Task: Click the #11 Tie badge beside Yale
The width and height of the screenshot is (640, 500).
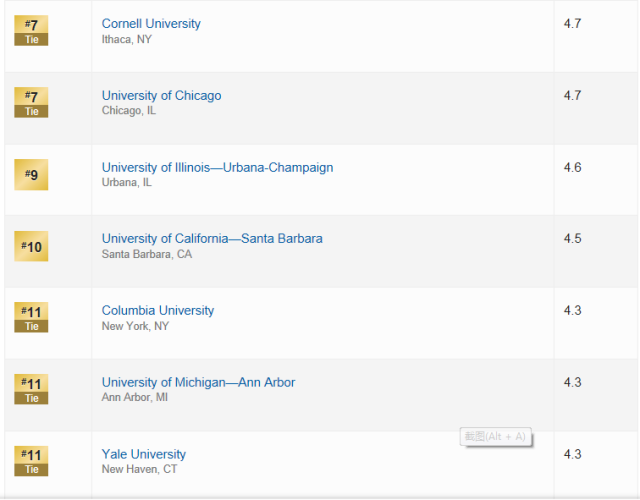Action: 31,461
